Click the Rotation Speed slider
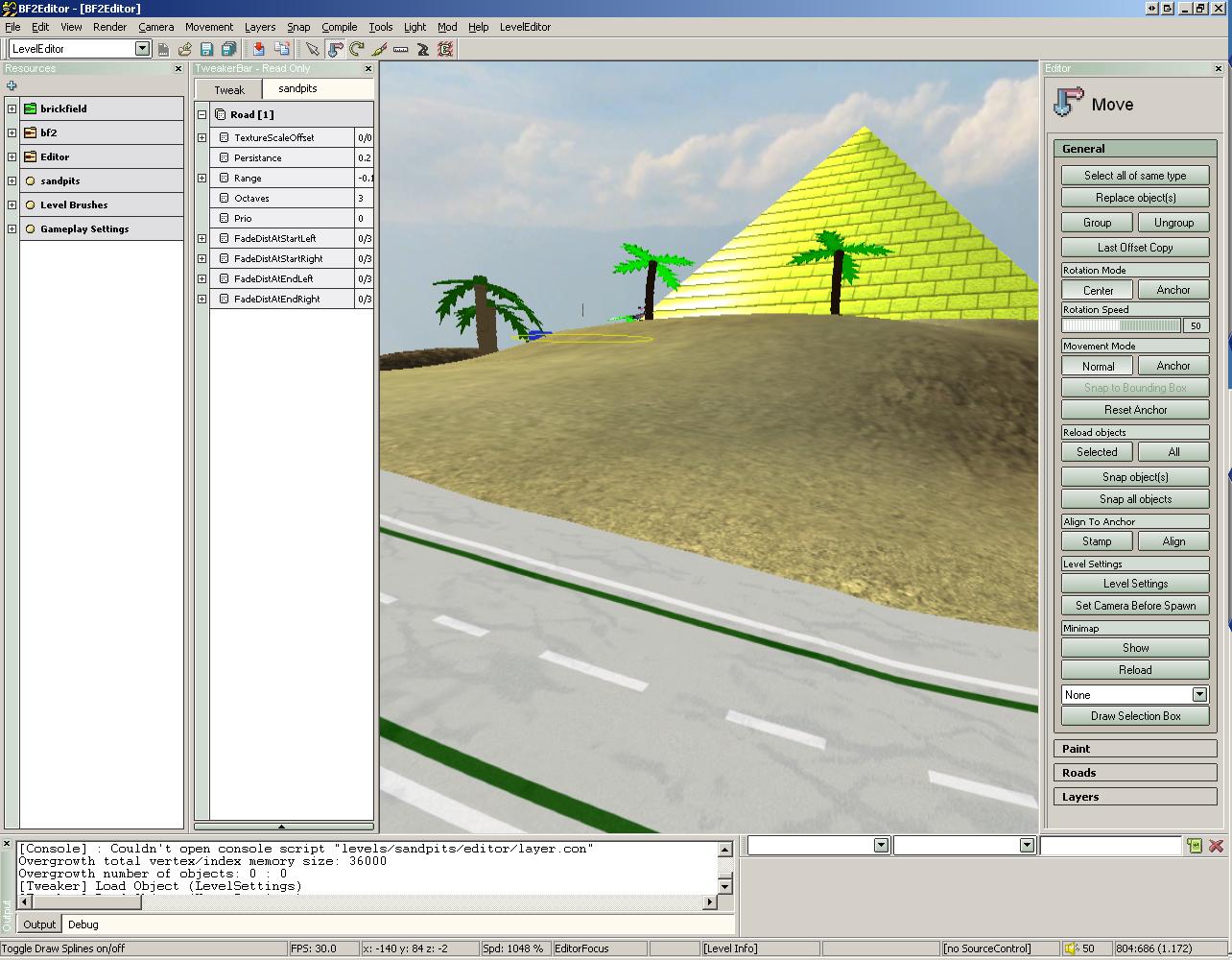1232x960 pixels. 1122,325
